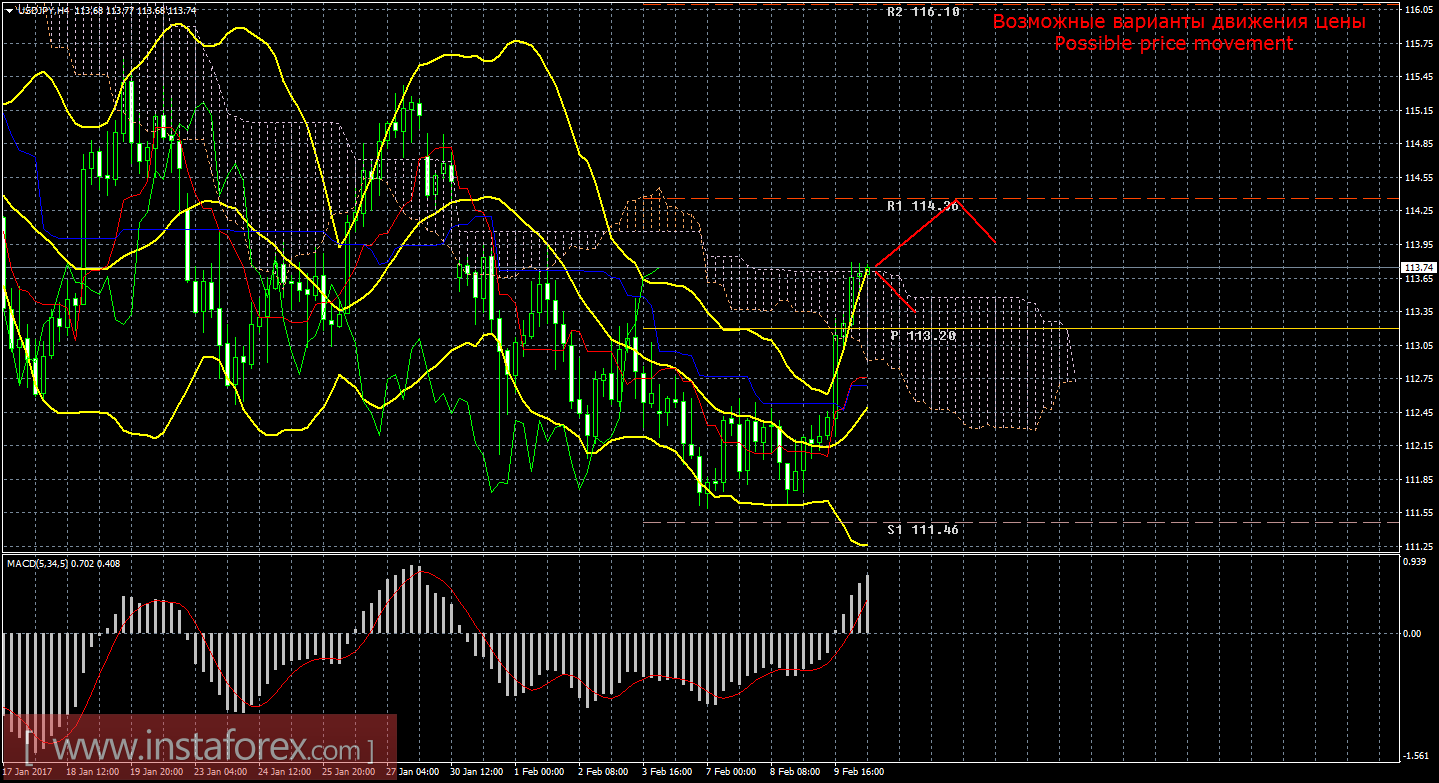Click the 30 Jan 12:00 time label
This screenshot has height=783, width=1439.
(x=476, y=773)
